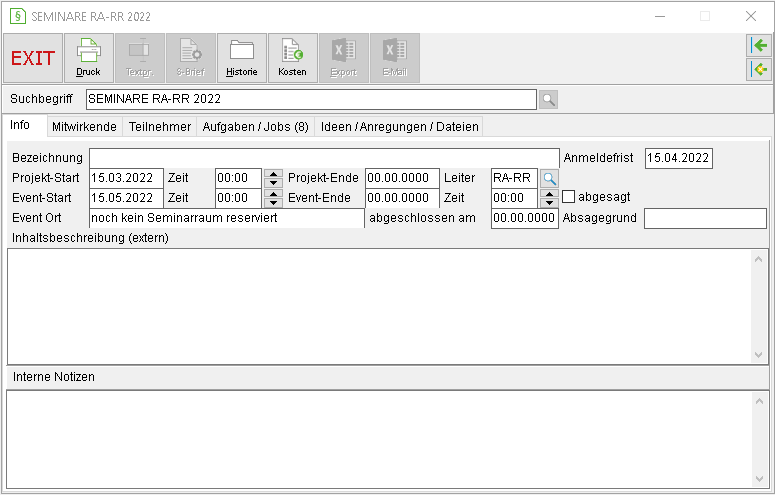Click the Projekt-Start date field
This screenshot has height=495, width=775.
tap(127, 178)
